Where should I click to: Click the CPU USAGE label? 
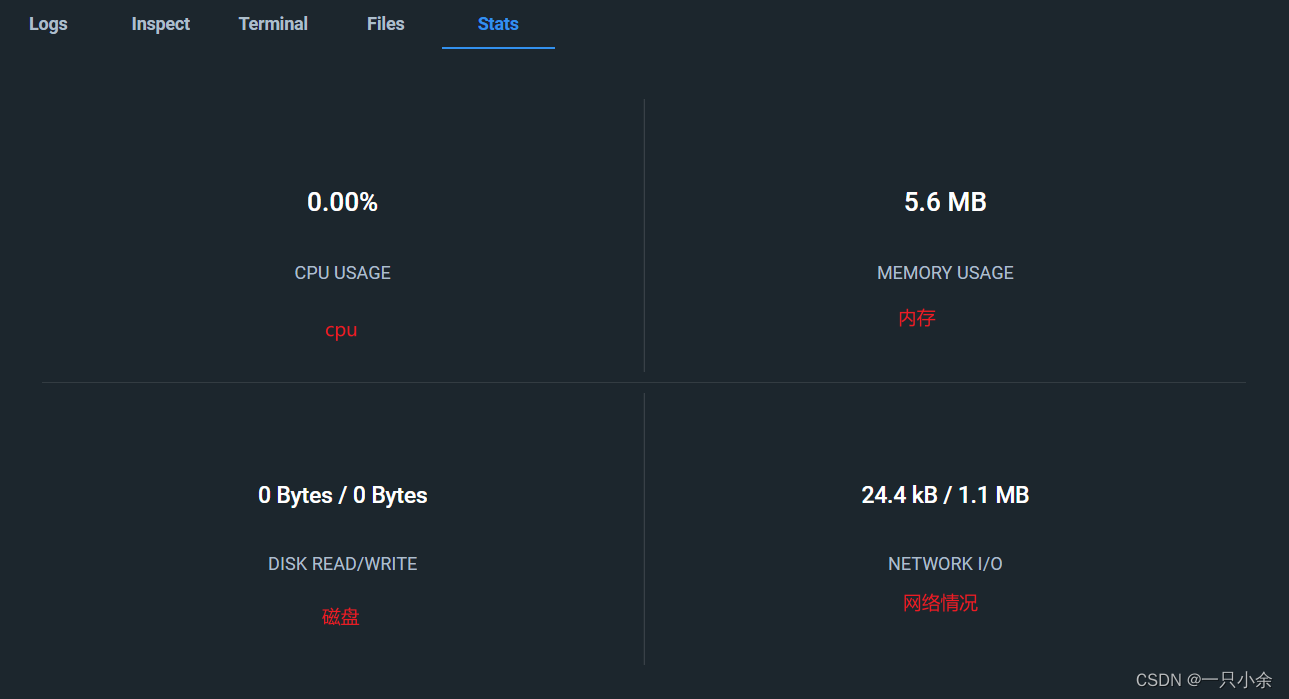click(342, 273)
